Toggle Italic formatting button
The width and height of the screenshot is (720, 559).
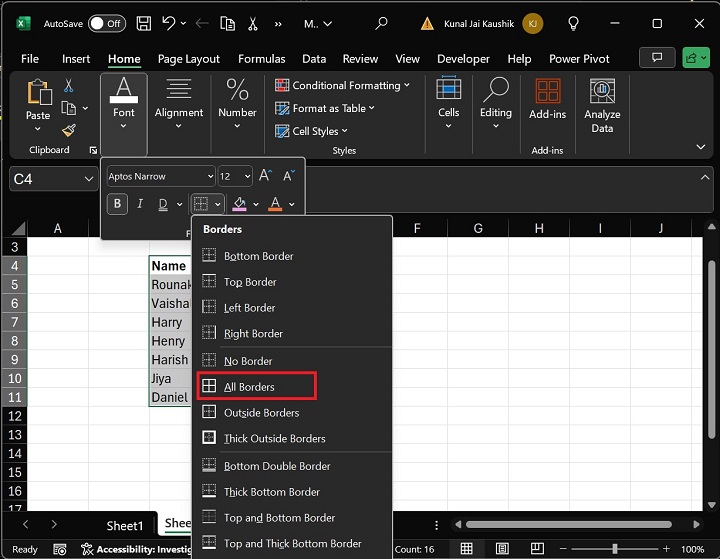click(x=140, y=204)
